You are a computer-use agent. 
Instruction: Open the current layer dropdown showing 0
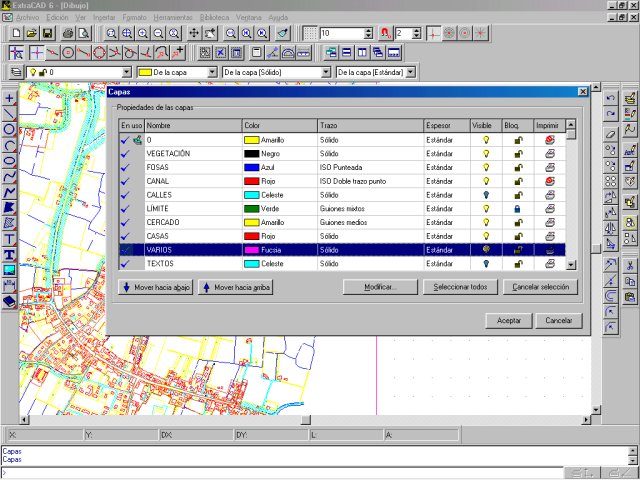pos(127,73)
